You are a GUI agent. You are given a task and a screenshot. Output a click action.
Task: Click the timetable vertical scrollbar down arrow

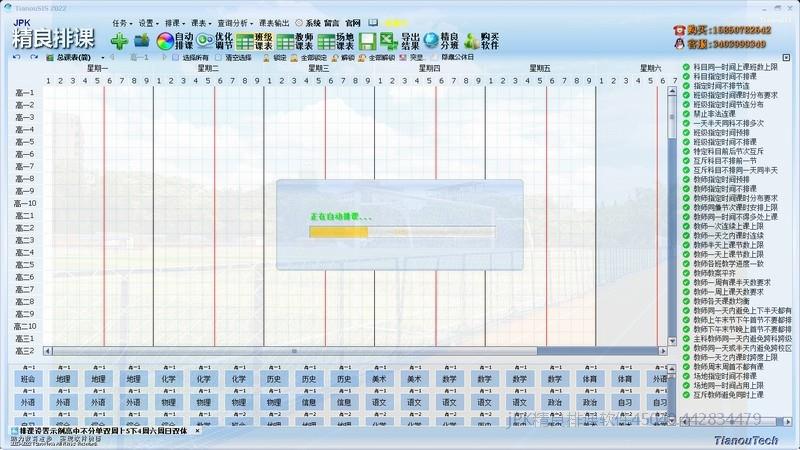click(x=672, y=341)
